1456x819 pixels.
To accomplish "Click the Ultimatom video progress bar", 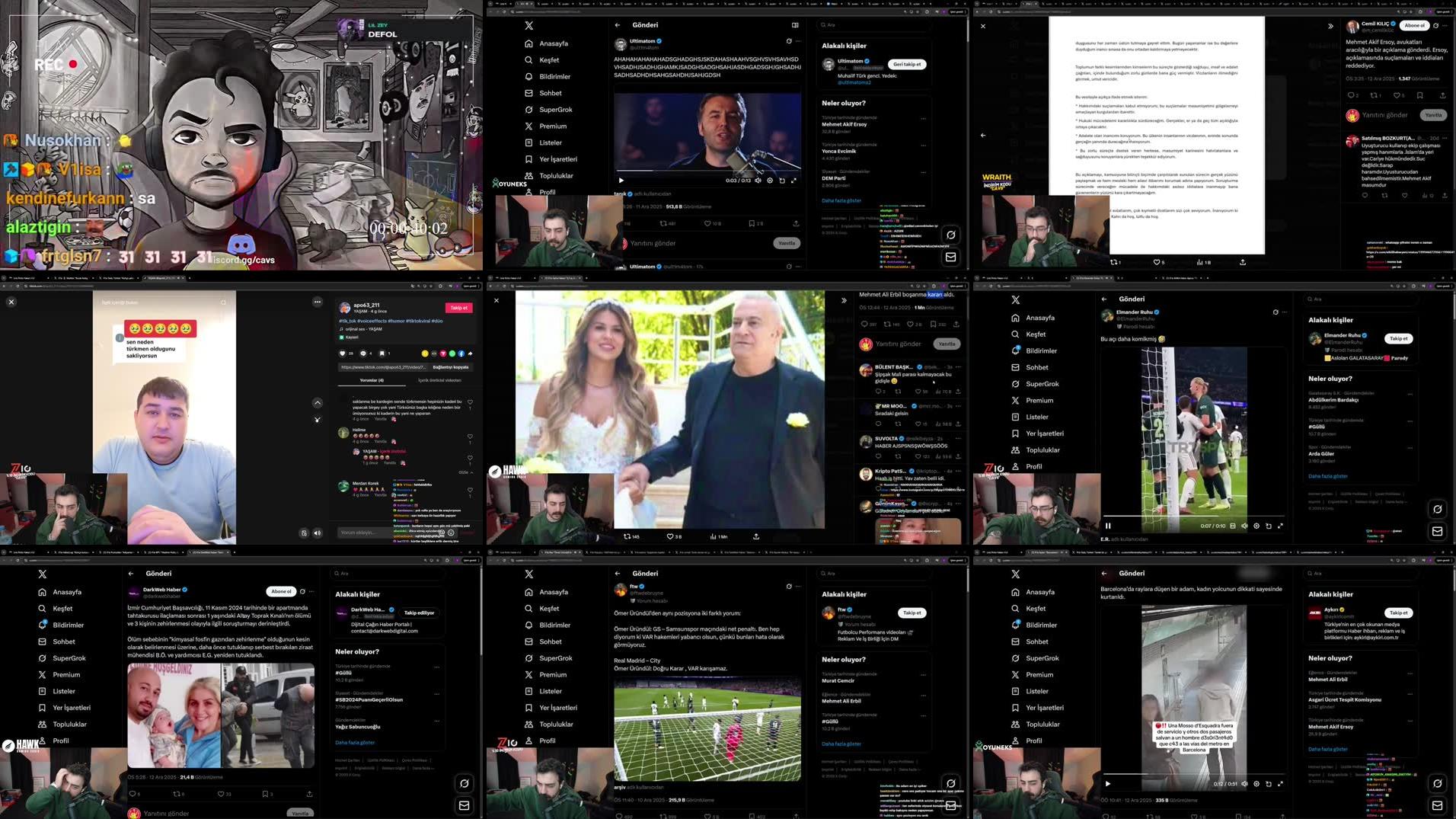I will point(707,171).
